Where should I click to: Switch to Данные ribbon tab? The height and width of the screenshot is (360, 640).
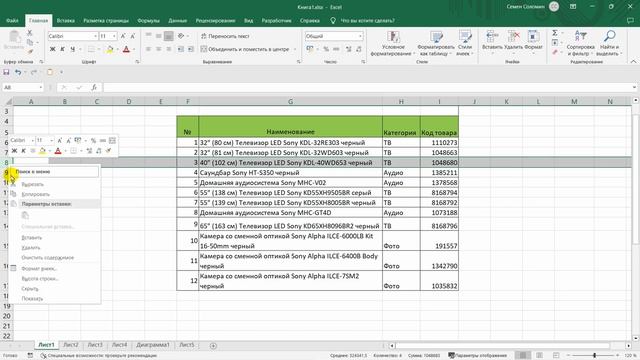point(178,20)
